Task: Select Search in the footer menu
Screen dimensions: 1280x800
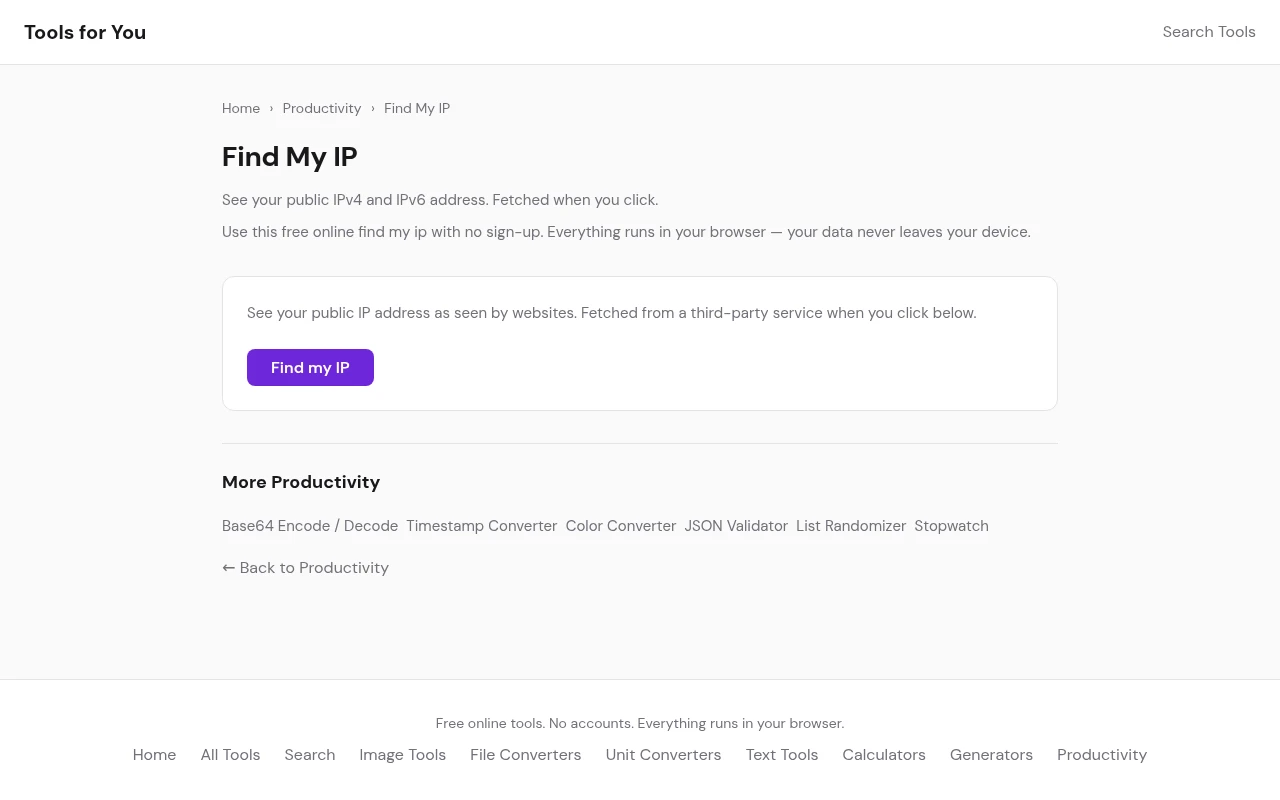Action: [309, 755]
